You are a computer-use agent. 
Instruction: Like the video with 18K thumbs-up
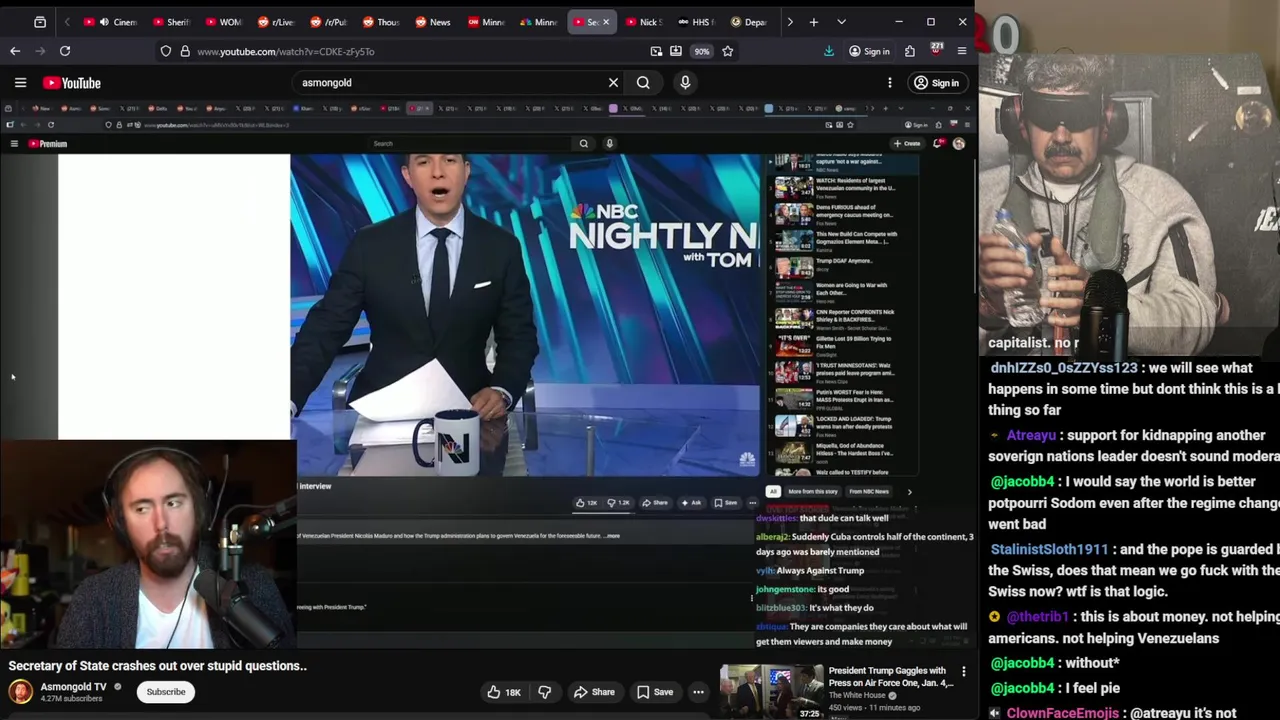pos(504,692)
